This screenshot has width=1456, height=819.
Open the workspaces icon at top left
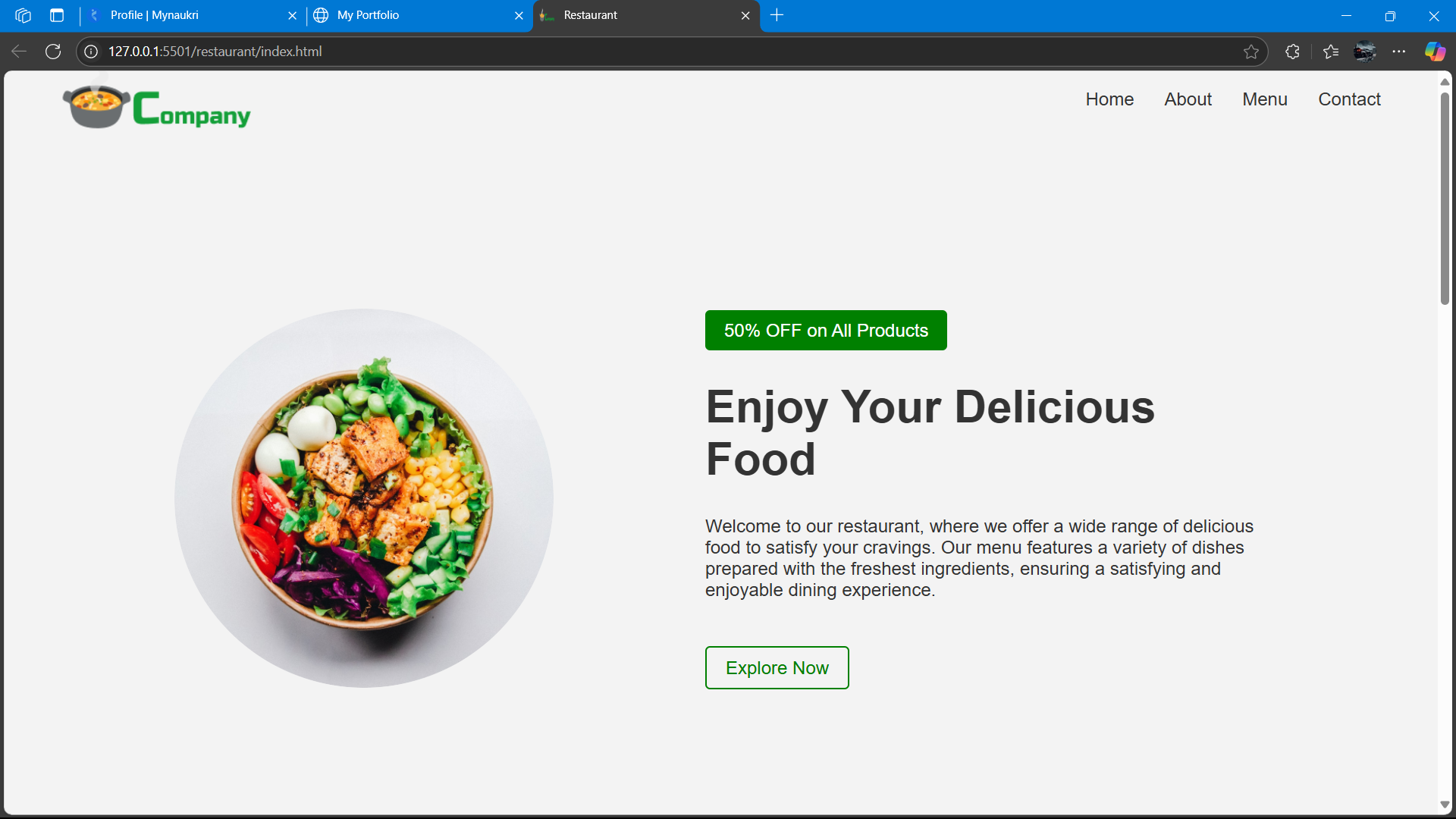(23, 15)
